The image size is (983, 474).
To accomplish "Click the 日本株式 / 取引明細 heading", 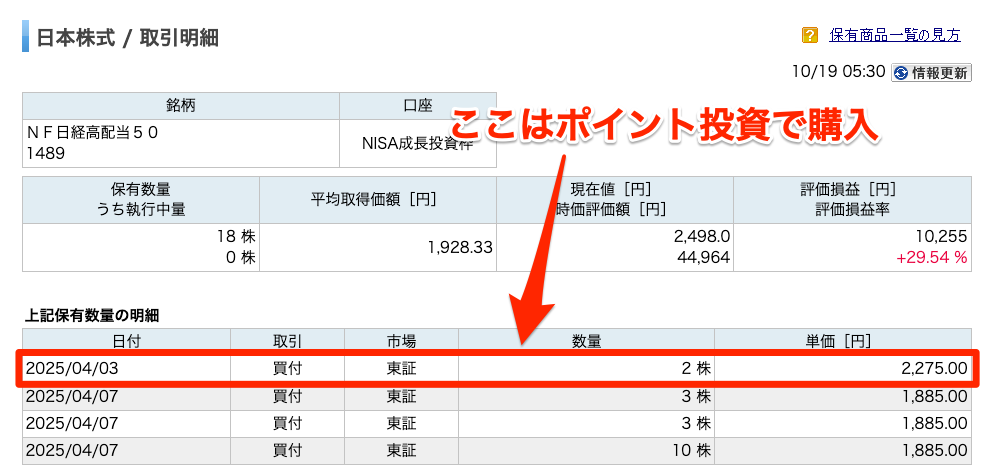I will [x=127, y=37].
